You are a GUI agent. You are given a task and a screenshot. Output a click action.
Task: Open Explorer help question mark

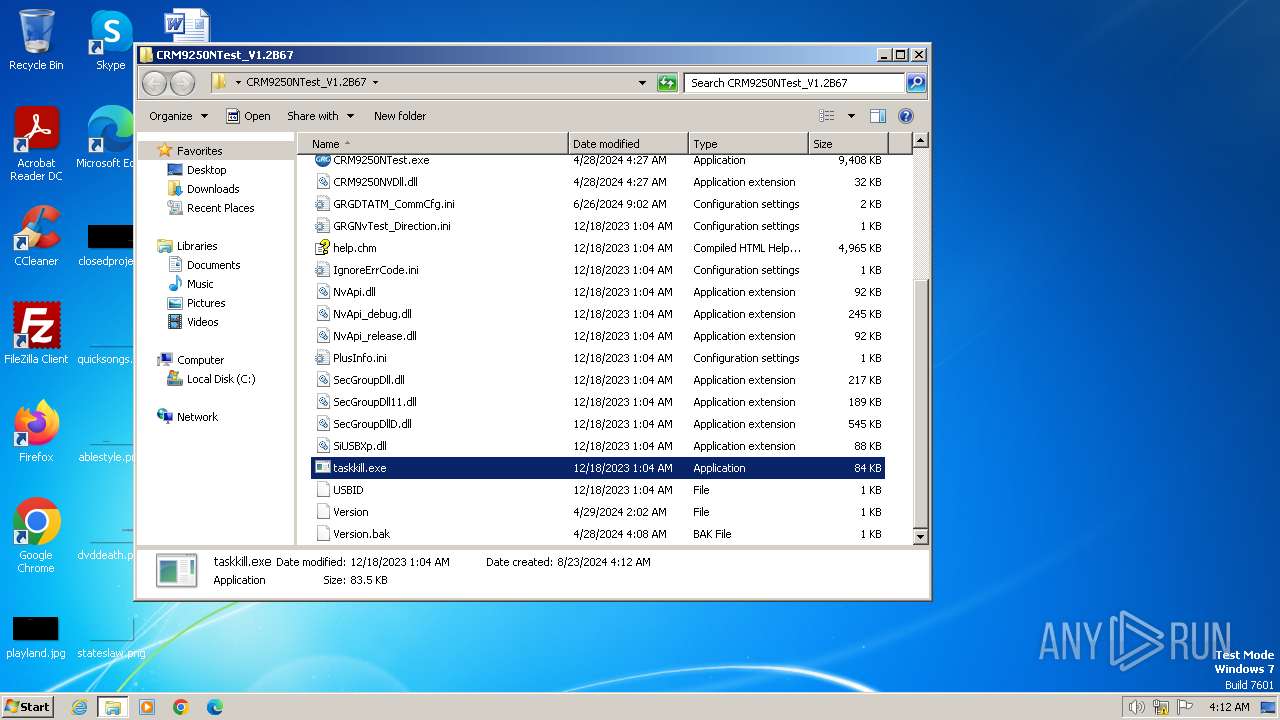(906, 116)
